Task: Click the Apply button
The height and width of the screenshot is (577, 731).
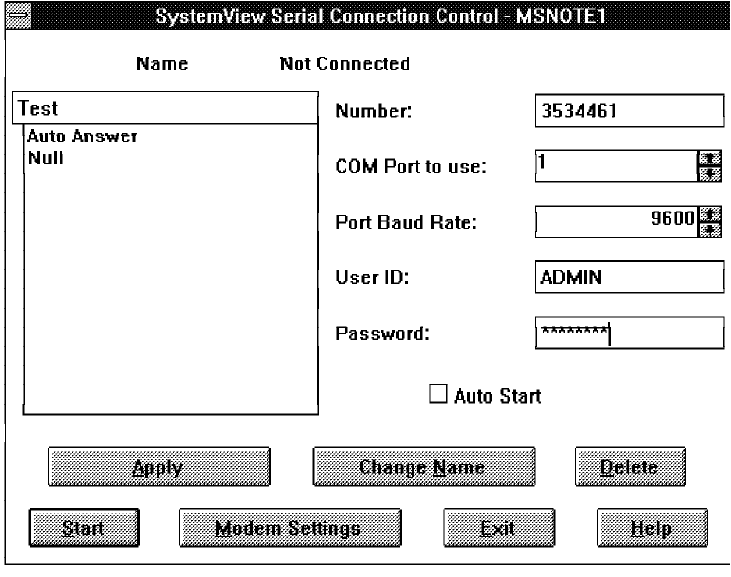Action: pos(159,467)
